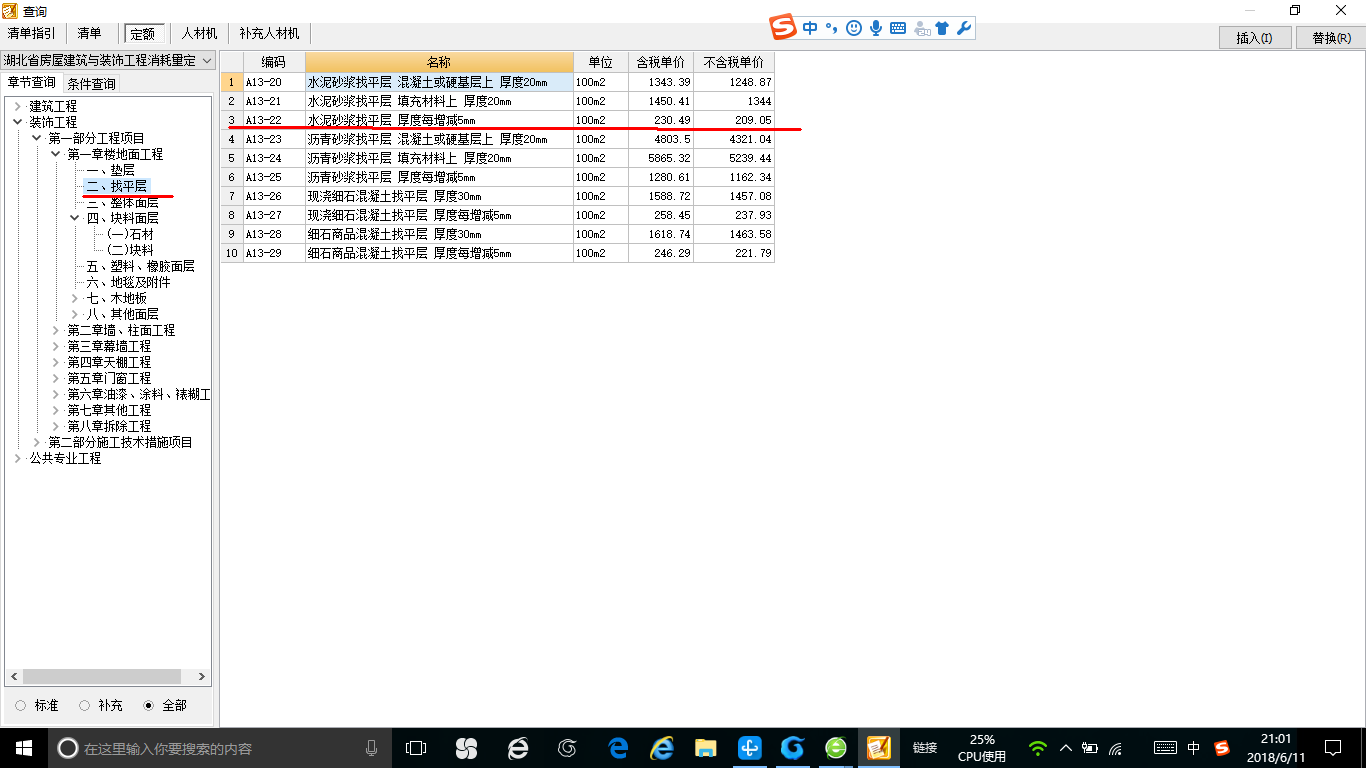Screen dimensions: 1366x768
Task: Expand the 建筑工程 tree node
Action: click(x=18, y=106)
